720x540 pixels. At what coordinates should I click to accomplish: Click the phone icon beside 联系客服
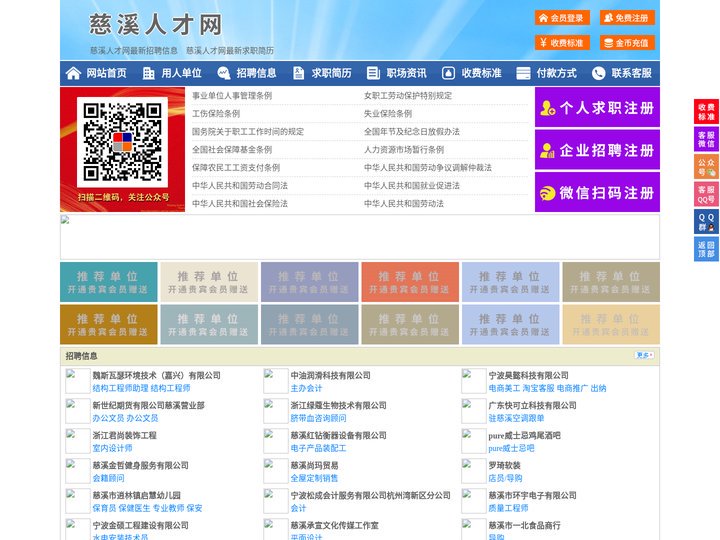(598, 73)
